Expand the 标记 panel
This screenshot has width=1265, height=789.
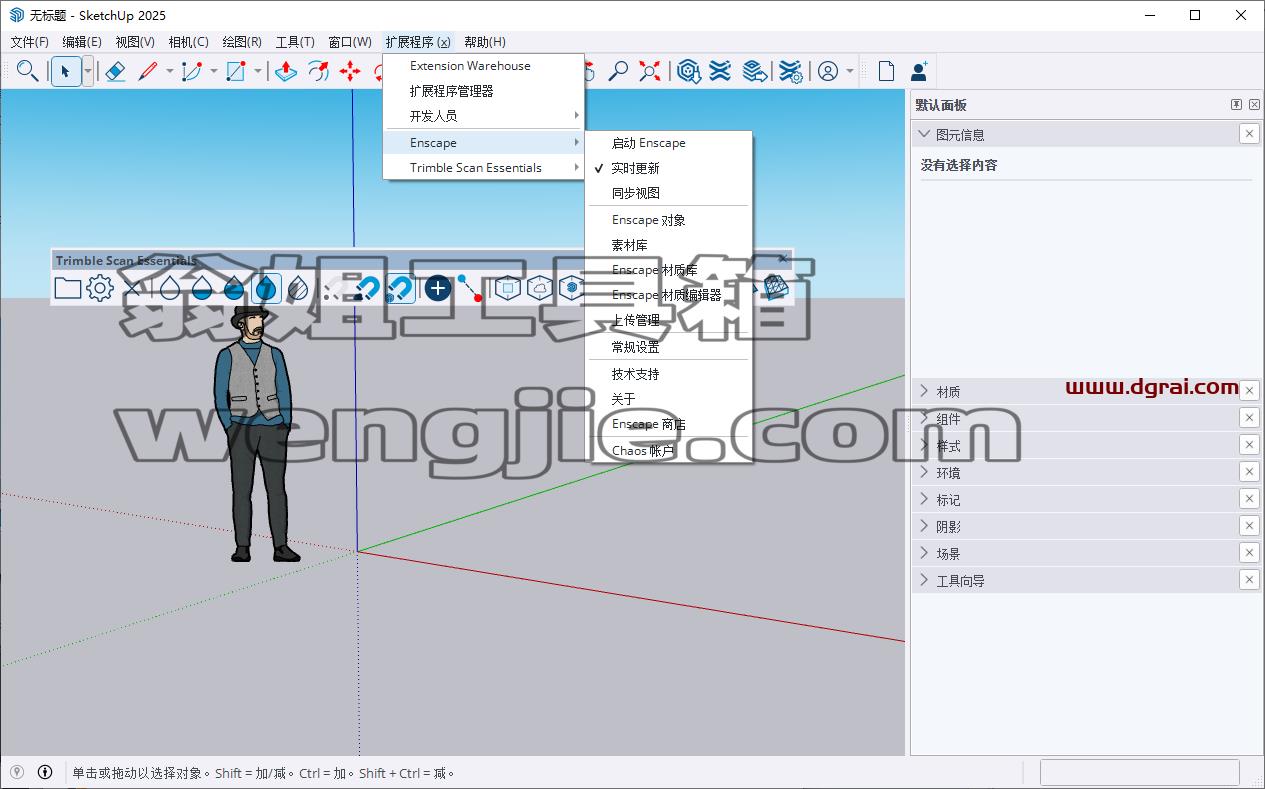click(924, 499)
